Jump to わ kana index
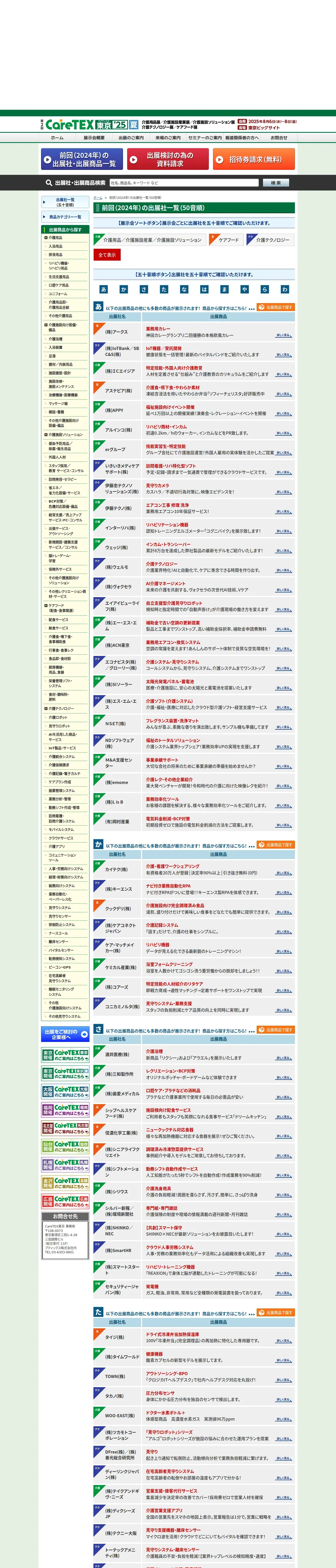 click(285, 289)
